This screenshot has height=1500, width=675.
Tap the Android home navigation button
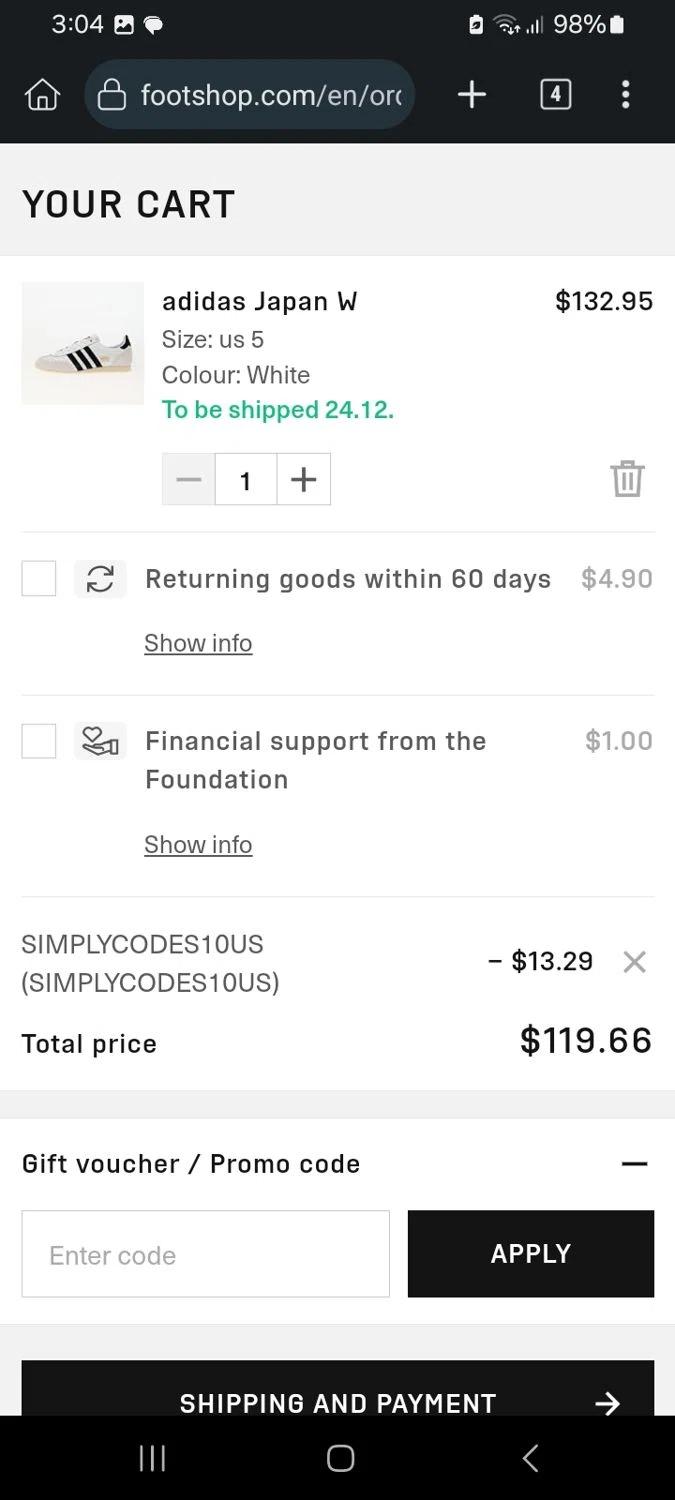(x=340, y=1458)
